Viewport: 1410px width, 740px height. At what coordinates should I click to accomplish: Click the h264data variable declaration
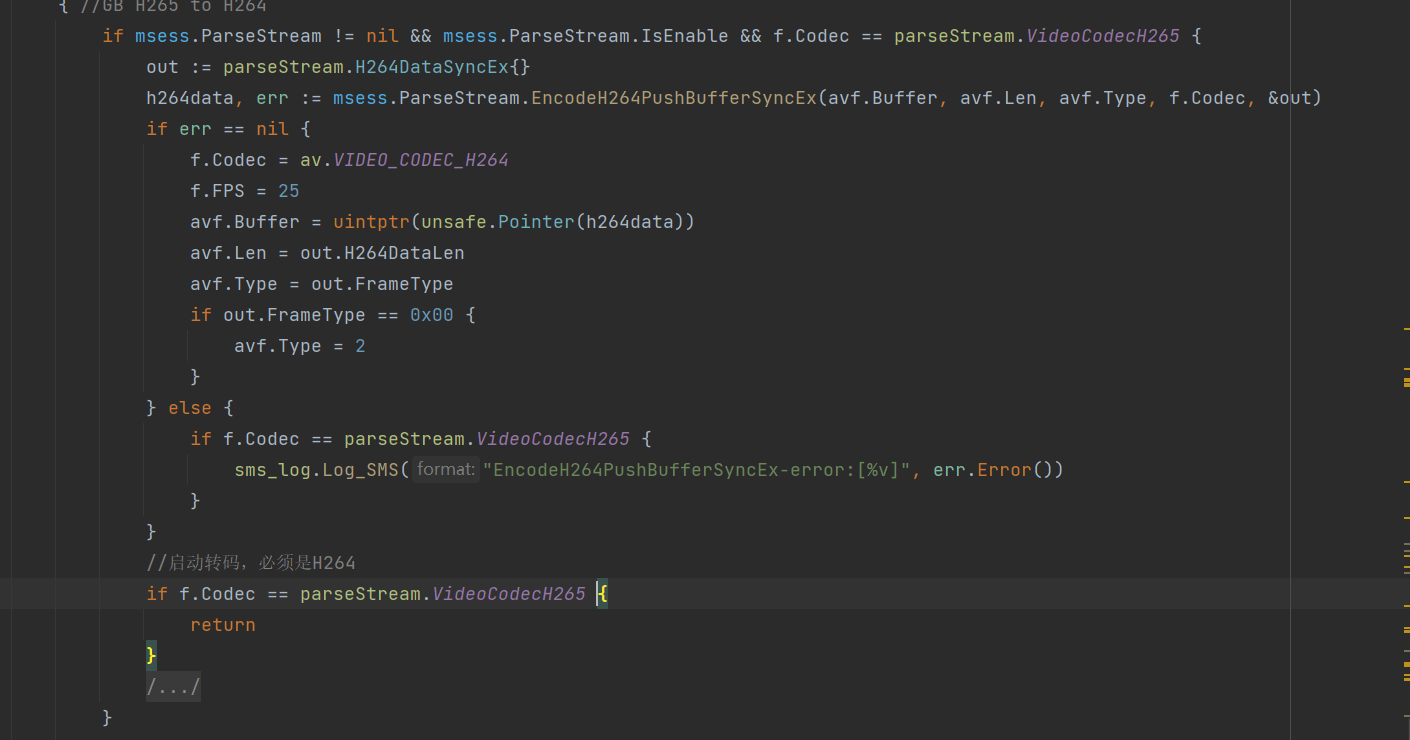190,98
